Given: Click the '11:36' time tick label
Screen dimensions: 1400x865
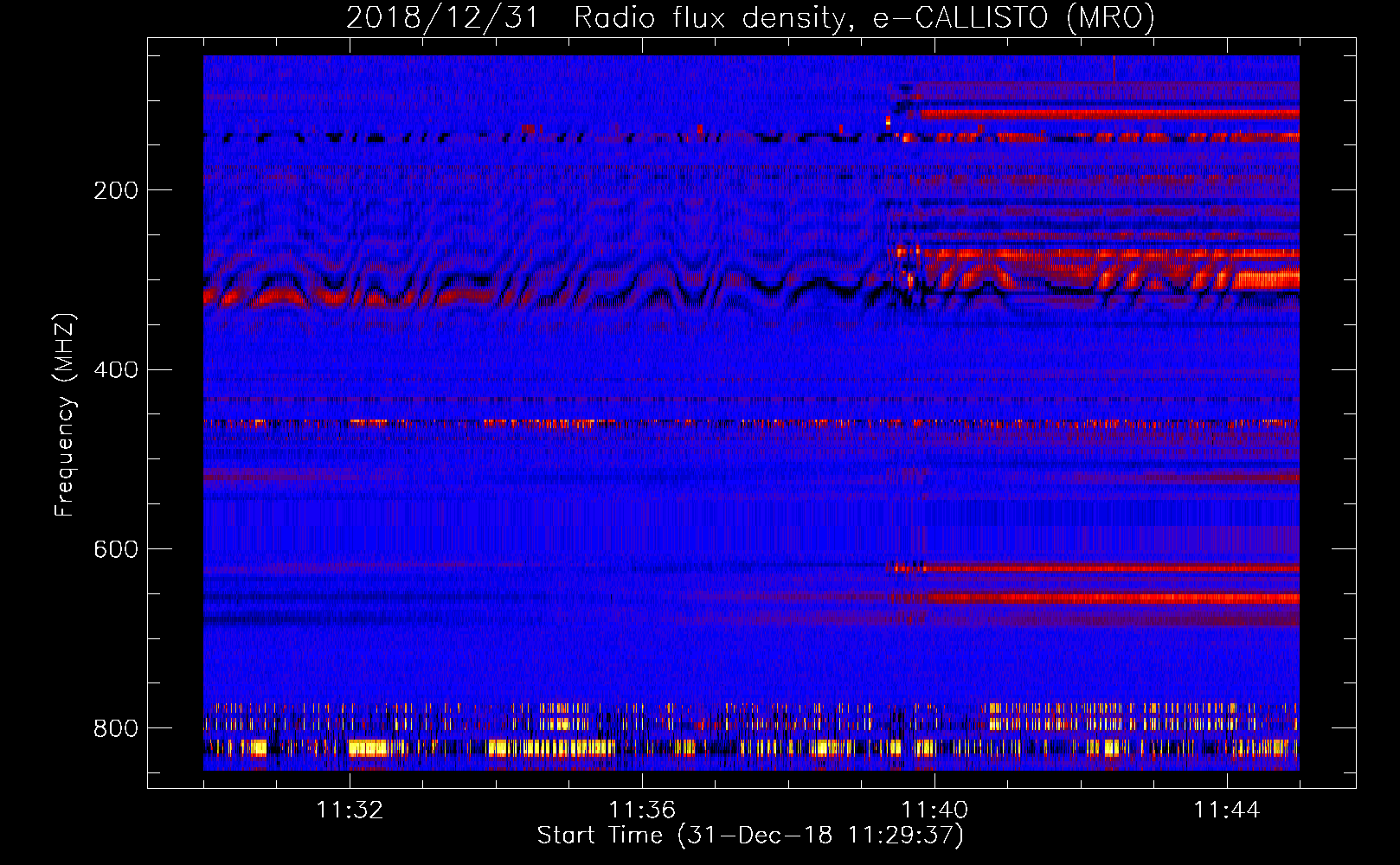Looking at the screenshot, I should point(642,811).
